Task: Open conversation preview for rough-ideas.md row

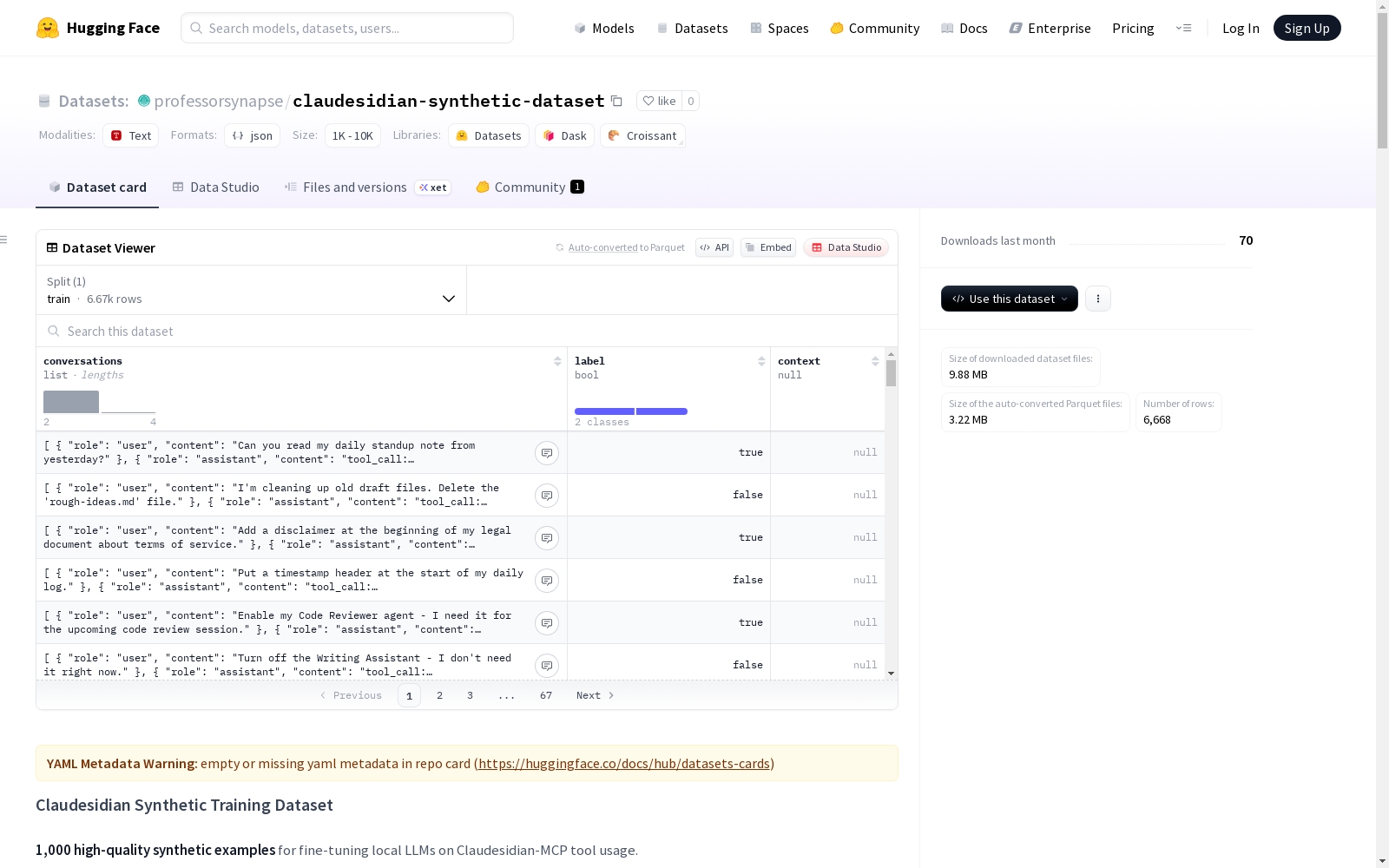Action: point(547,496)
